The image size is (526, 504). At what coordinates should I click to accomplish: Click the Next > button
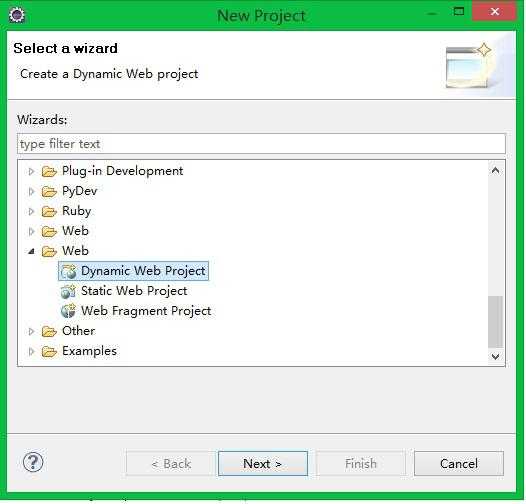[263, 463]
